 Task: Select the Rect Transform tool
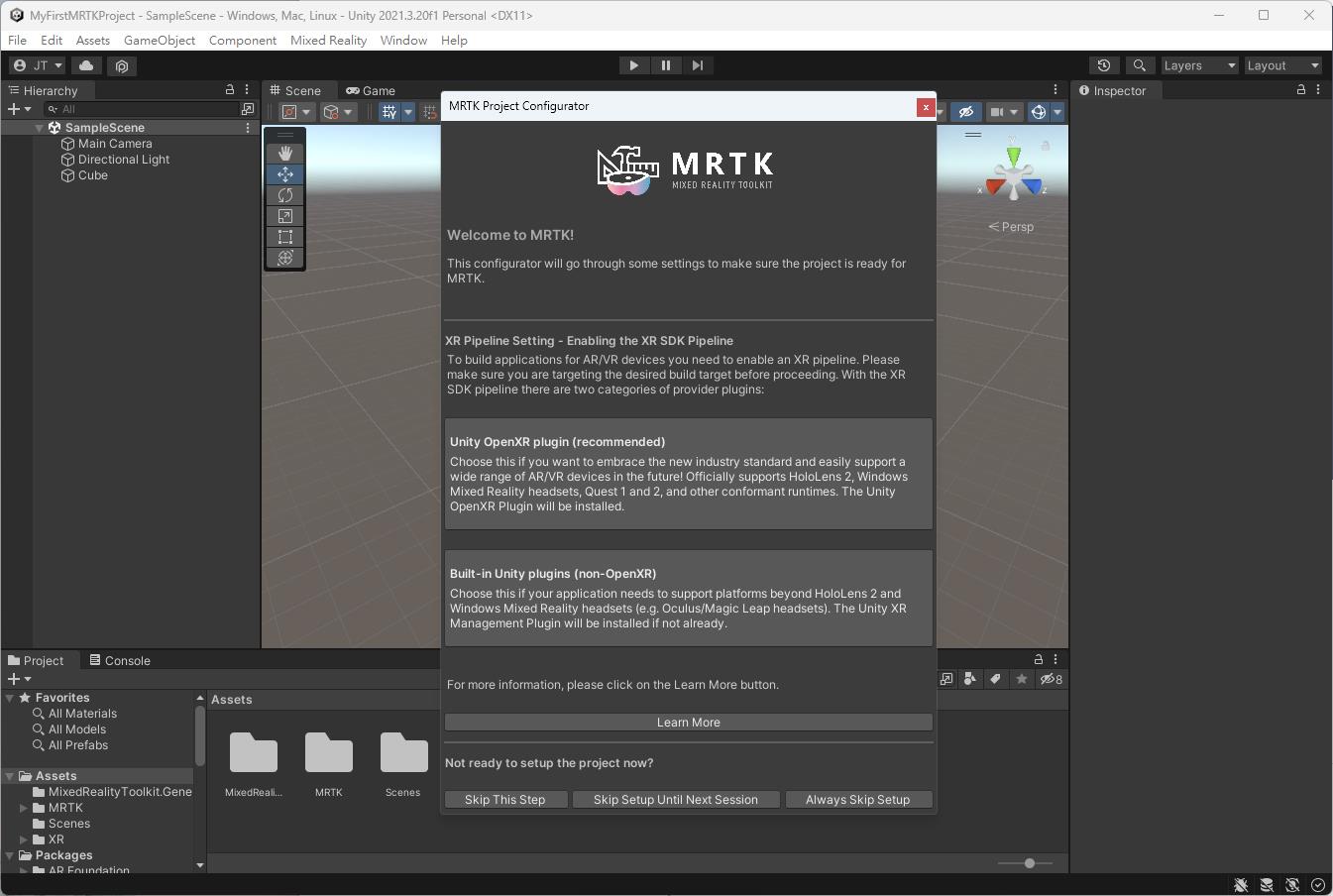click(x=284, y=237)
